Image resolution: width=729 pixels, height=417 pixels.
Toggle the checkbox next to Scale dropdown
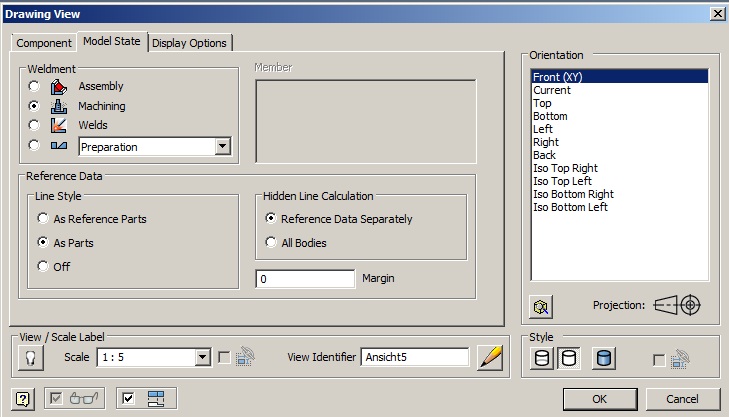pos(224,358)
